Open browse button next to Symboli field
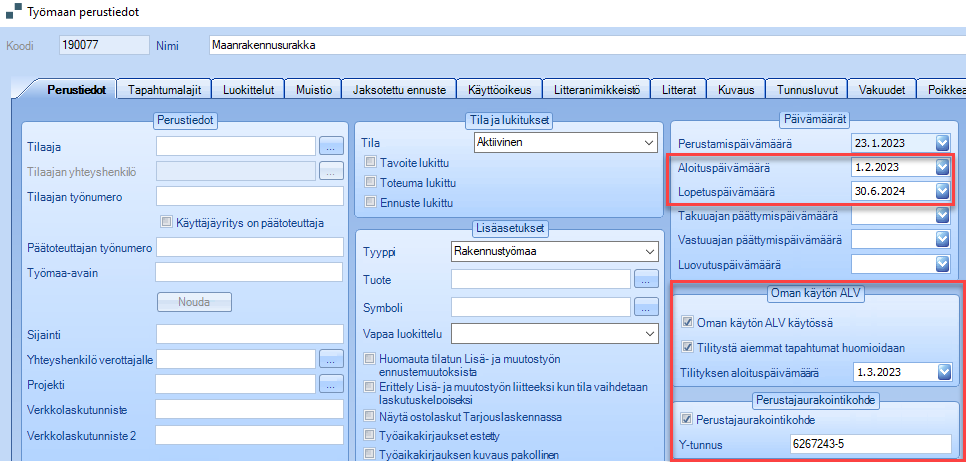 coord(646,306)
